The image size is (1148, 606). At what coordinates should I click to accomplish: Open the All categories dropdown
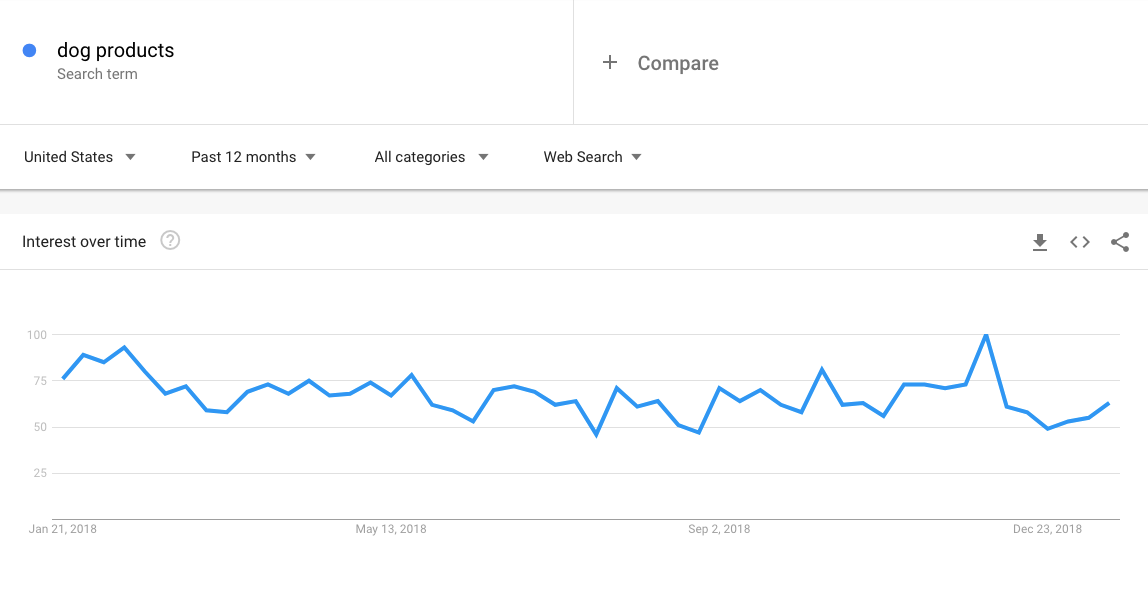point(431,157)
